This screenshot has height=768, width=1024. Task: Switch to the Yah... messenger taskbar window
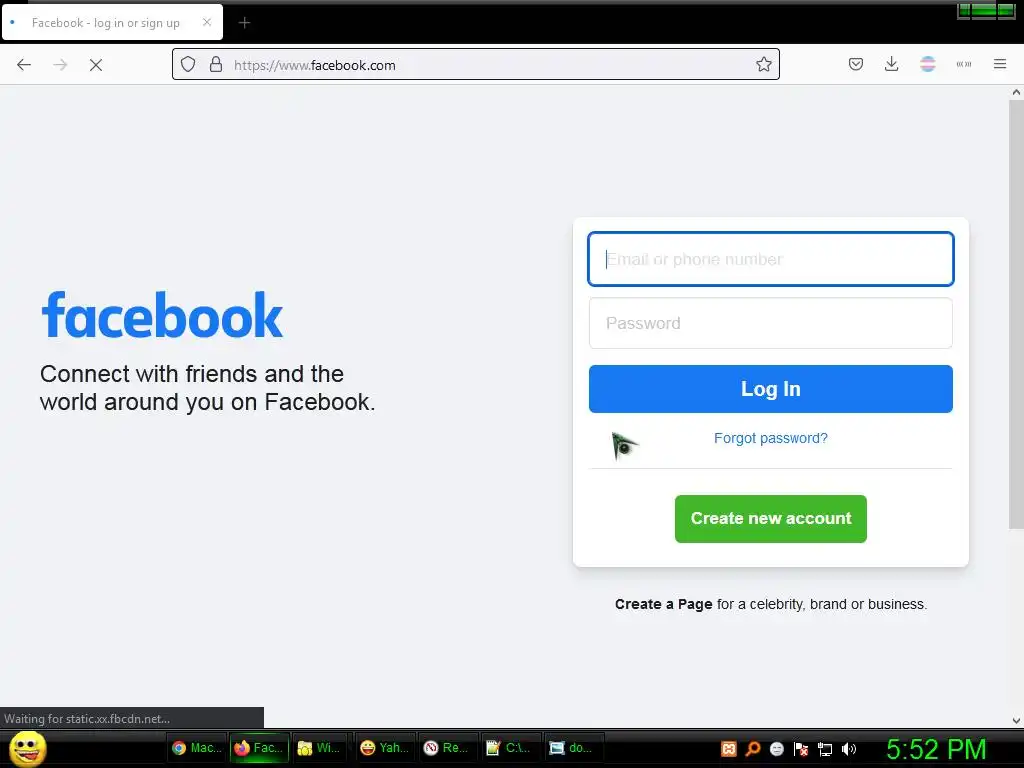385,748
